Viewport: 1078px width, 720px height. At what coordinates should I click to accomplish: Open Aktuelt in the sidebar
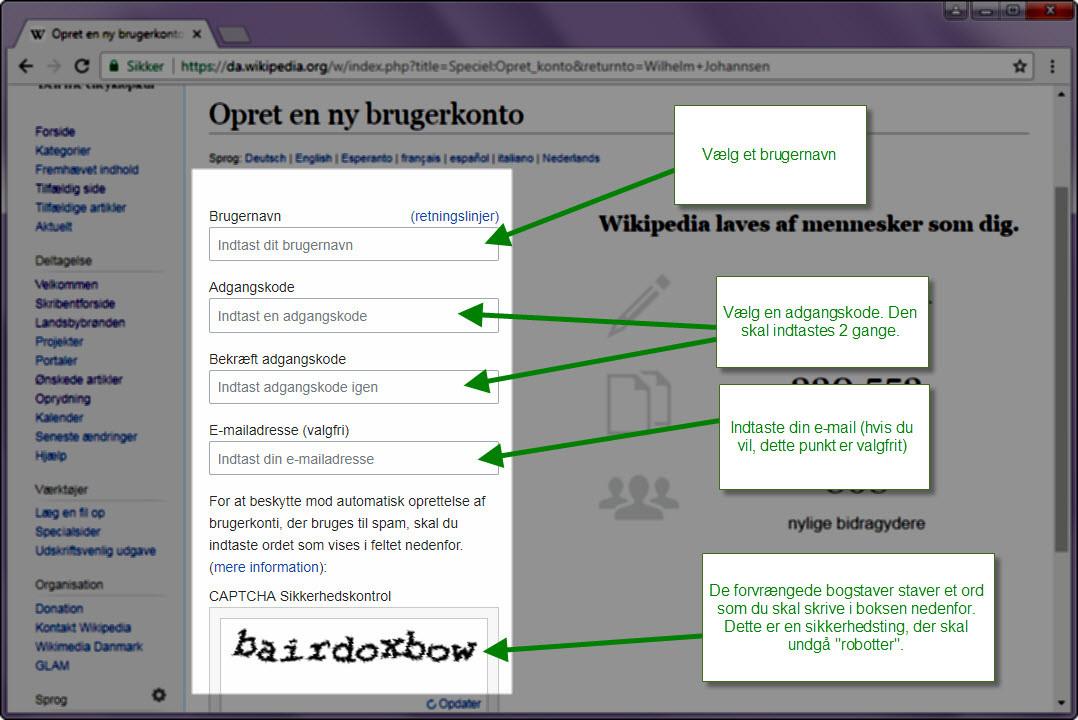coord(54,226)
